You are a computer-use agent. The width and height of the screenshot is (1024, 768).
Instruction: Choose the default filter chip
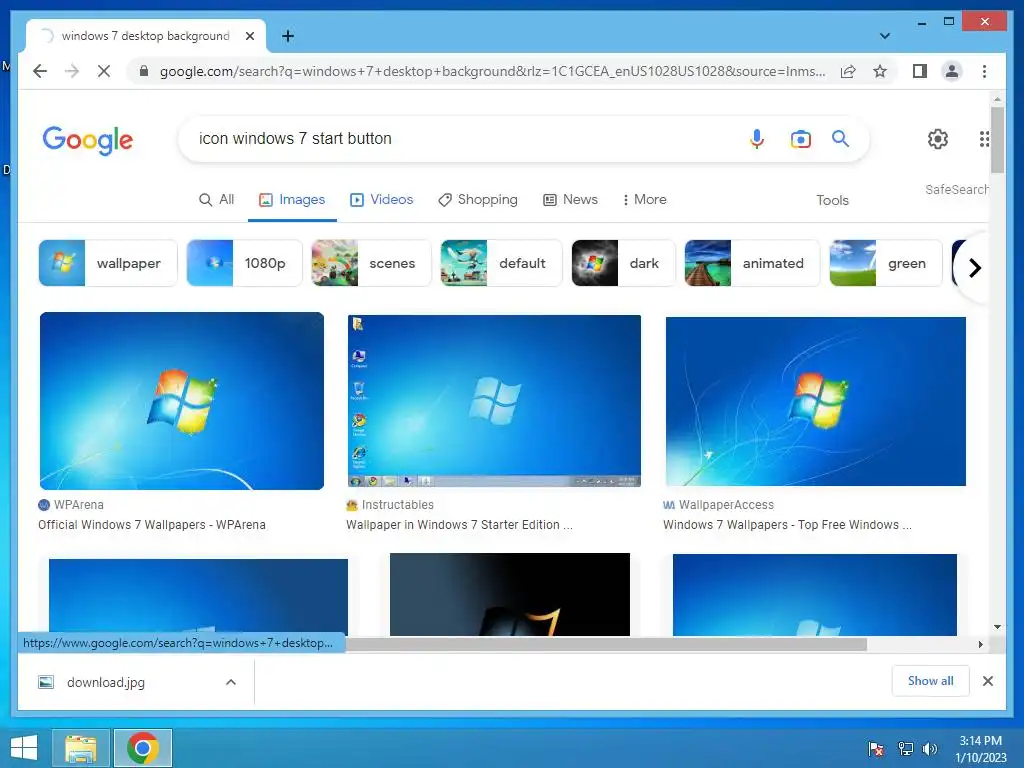coord(501,263)
